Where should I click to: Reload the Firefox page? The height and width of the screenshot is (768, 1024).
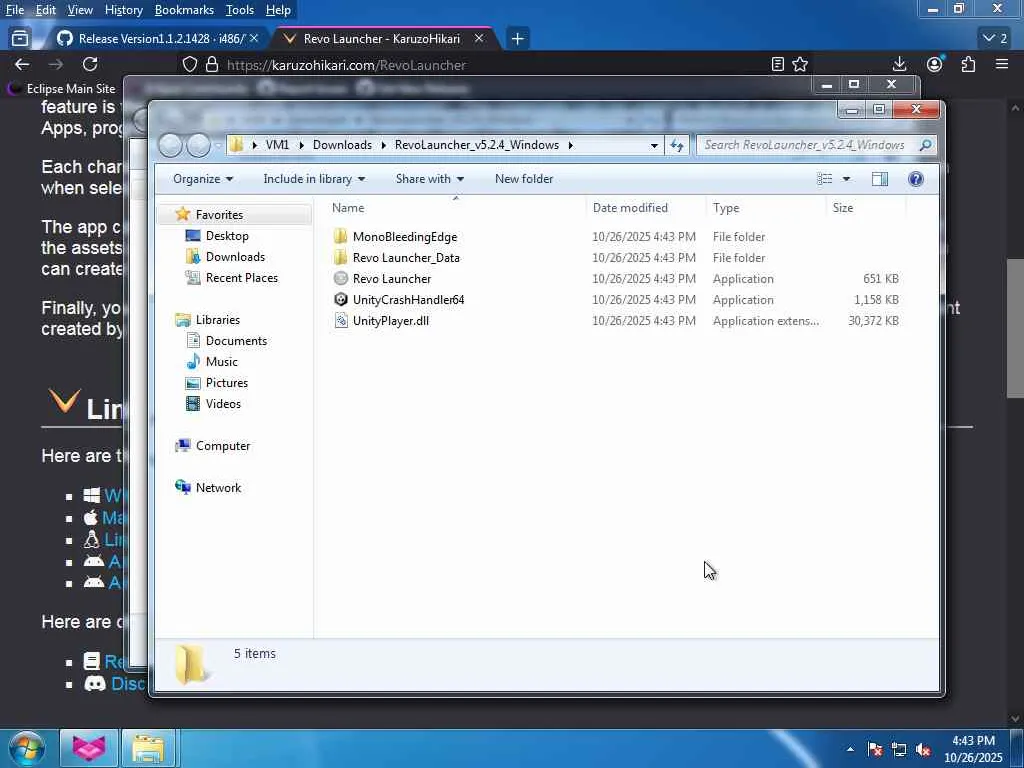click(90, 64)
